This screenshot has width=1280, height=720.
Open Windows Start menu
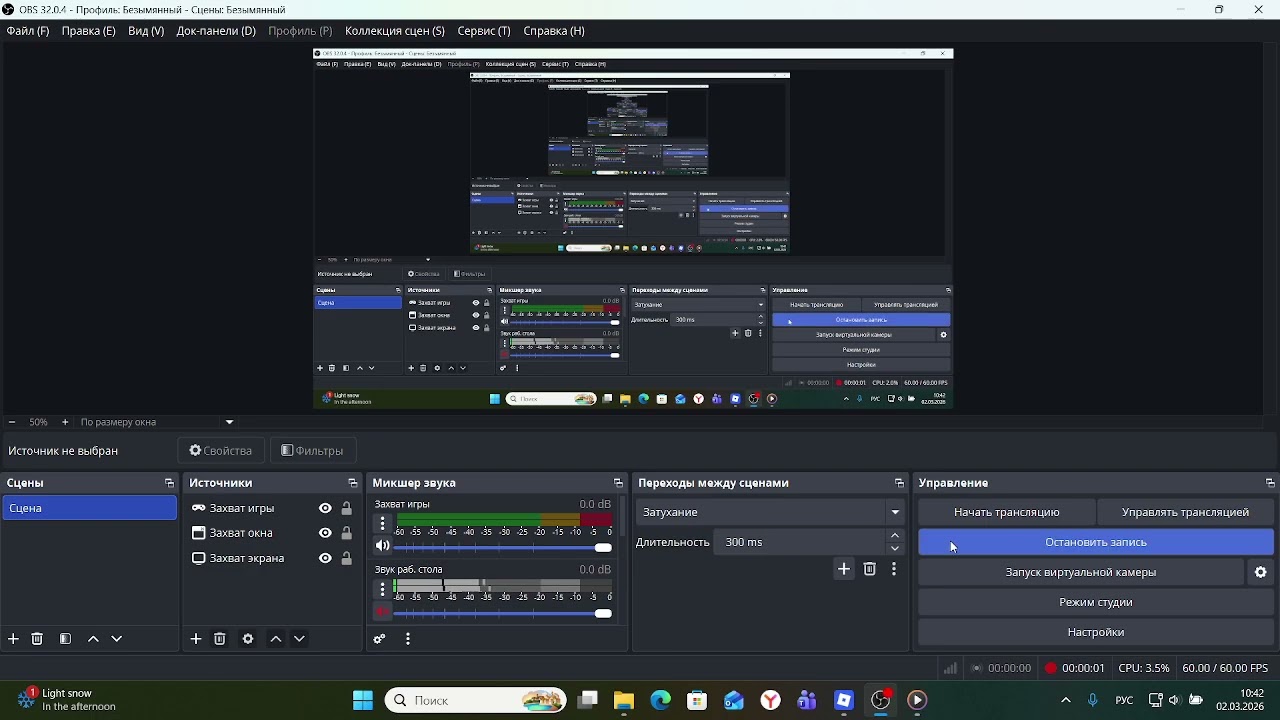(363, 700)
